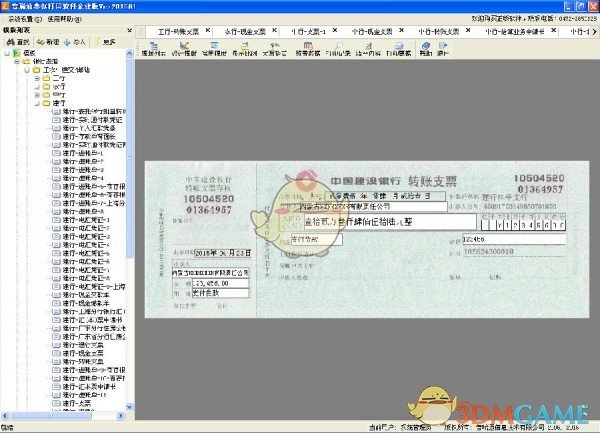Click the stub amount field 123,456.00
The width and height of the screenshot is (600, 433).
pos(220,283)
